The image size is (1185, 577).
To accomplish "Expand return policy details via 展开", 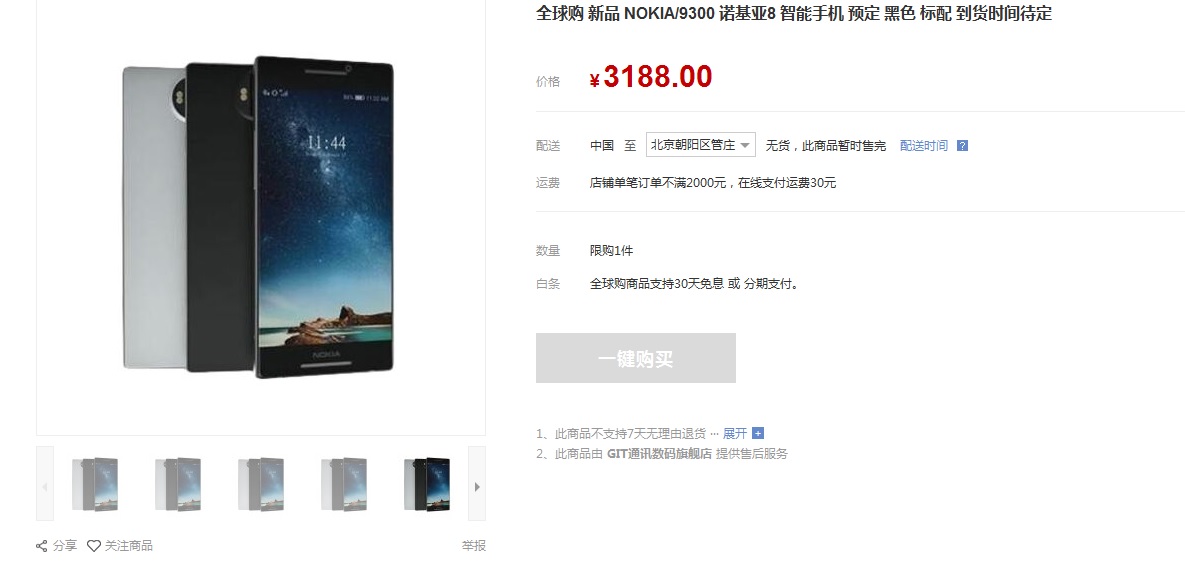I will [x=735, y=434].
